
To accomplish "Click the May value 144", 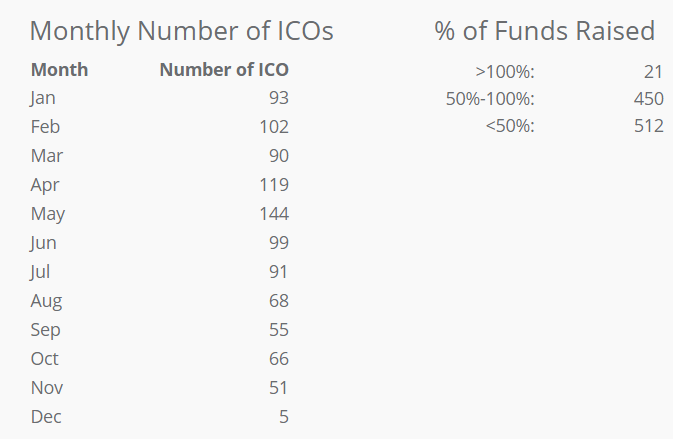I will tap(273, 214).
